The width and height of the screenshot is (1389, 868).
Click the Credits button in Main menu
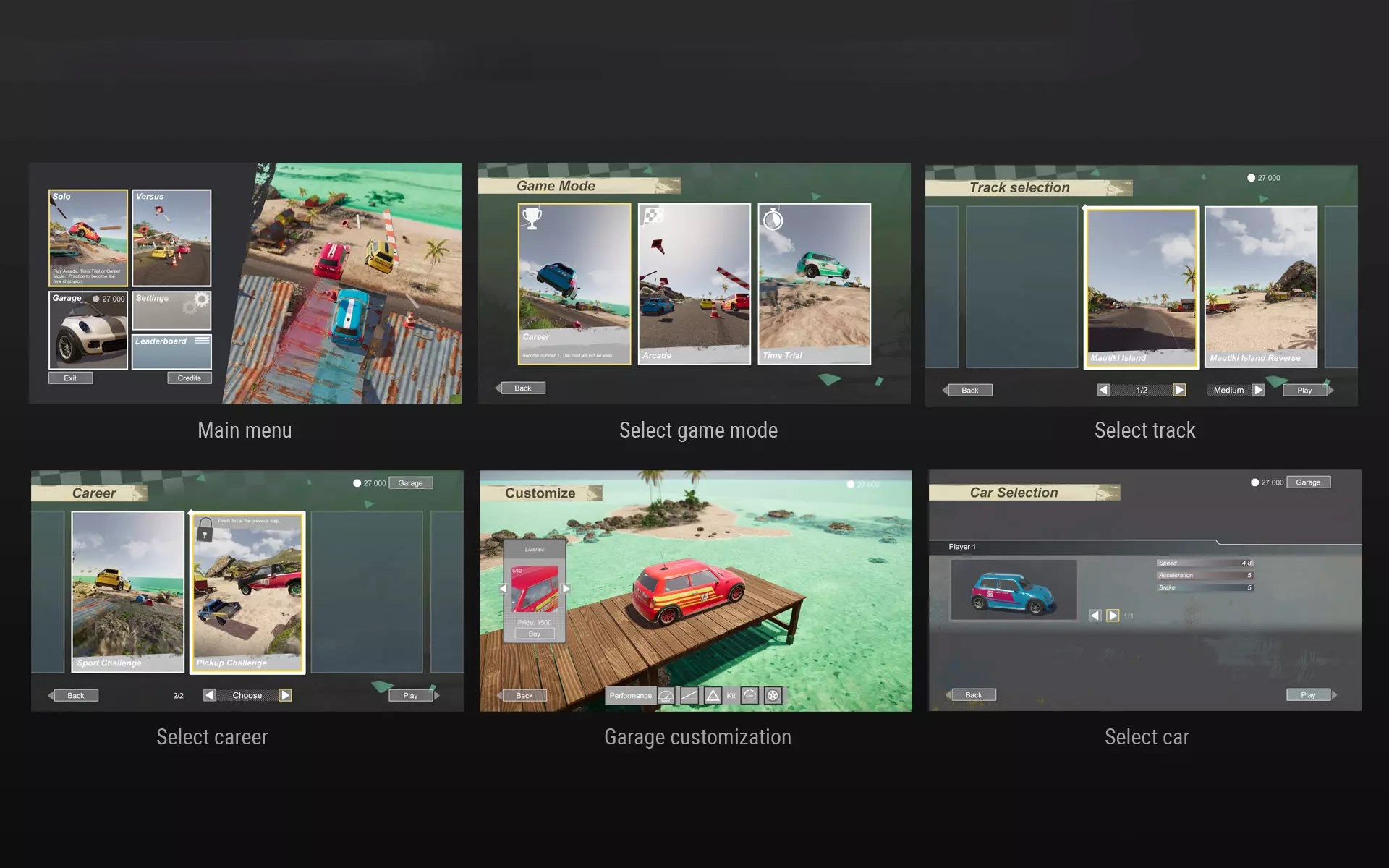[x=190, y=378]
